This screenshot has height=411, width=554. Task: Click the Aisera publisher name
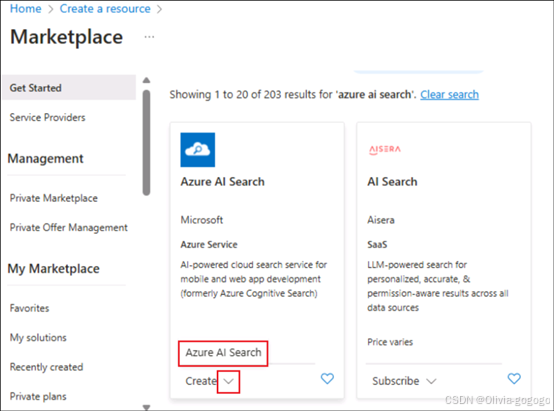381,220
